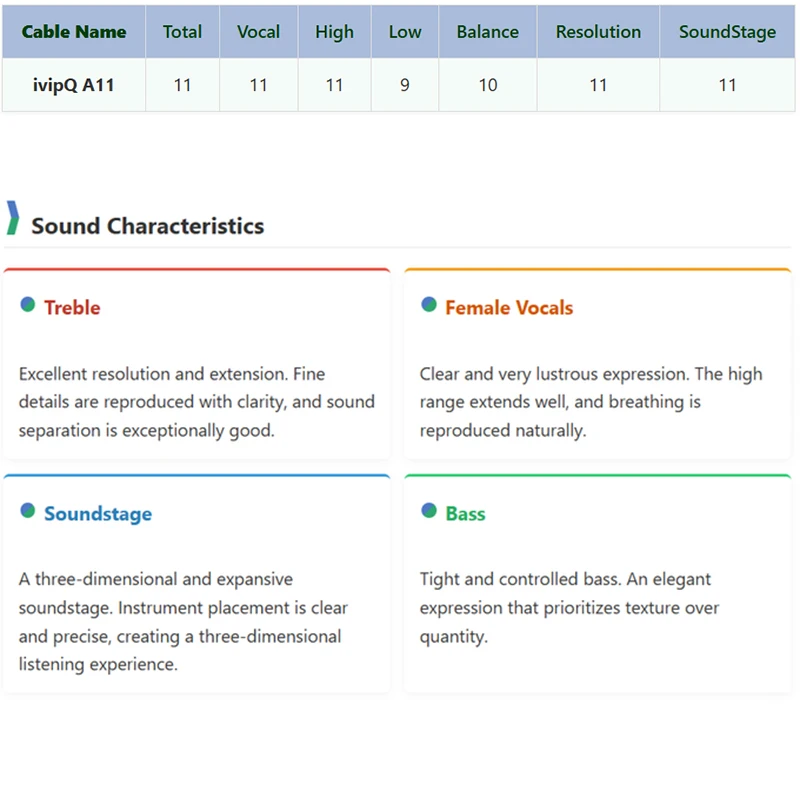The image size is (800, 800).
Task: Click the Female Vocals bullet icon
Action: tap(429, 304)
